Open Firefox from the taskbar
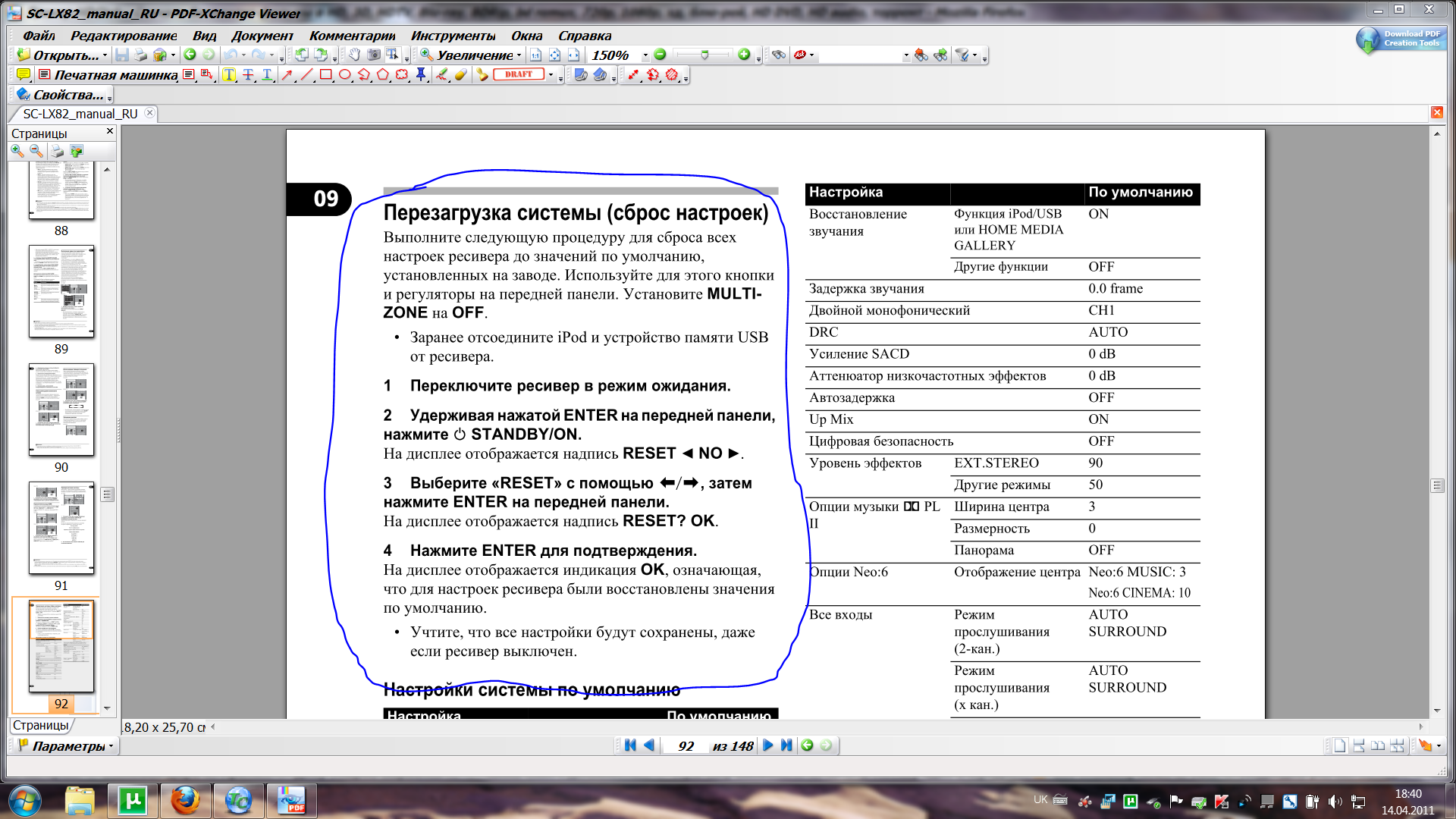 click(x=185, y=800)
